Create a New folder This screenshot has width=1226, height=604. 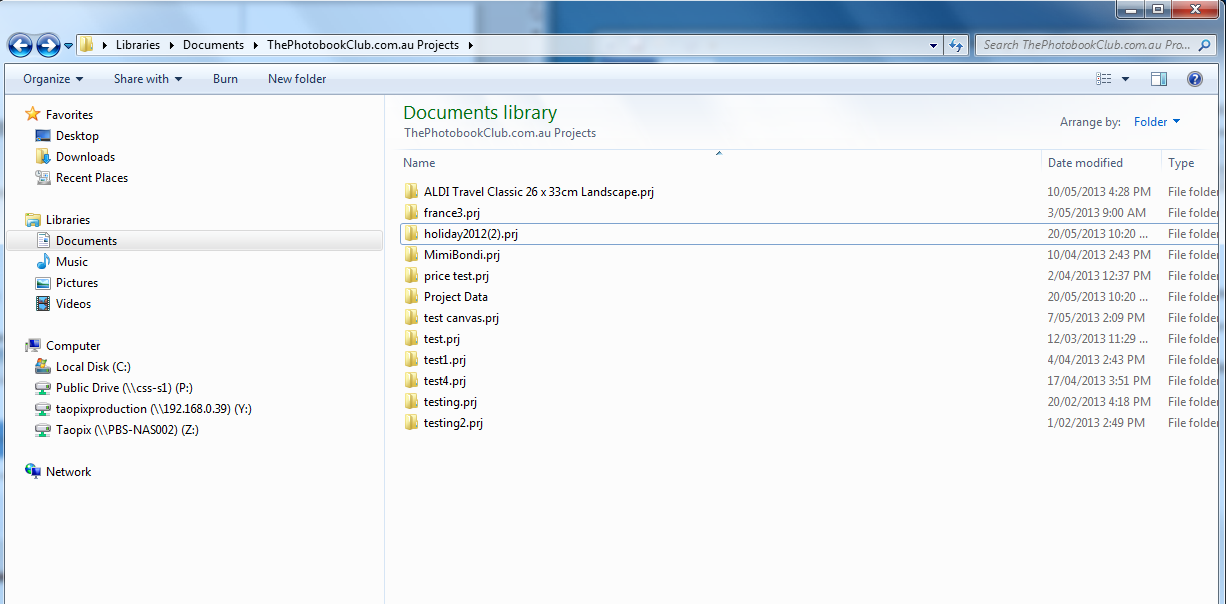(297, 79)
